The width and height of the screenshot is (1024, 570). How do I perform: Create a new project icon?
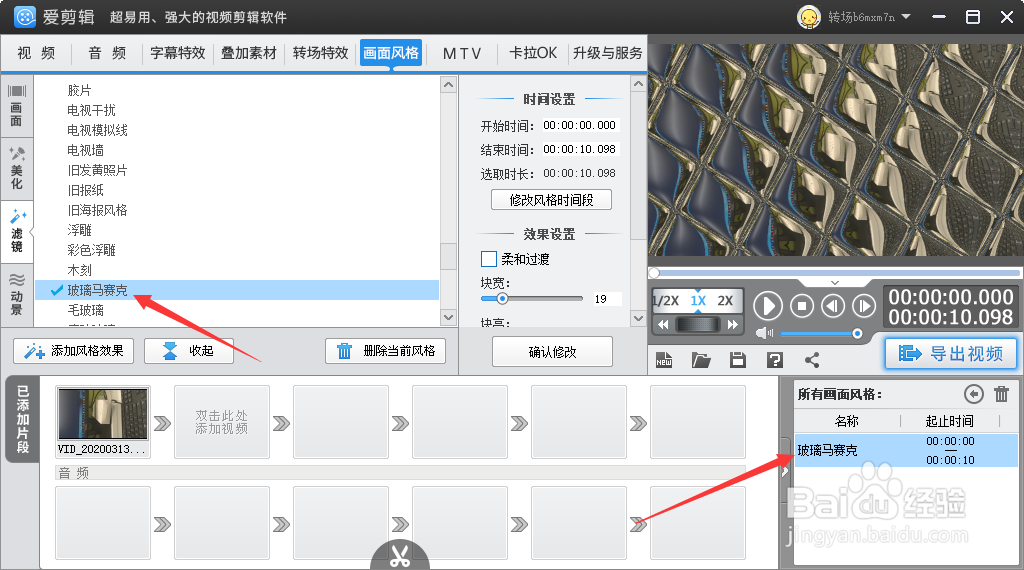click(x=664, y=360)
